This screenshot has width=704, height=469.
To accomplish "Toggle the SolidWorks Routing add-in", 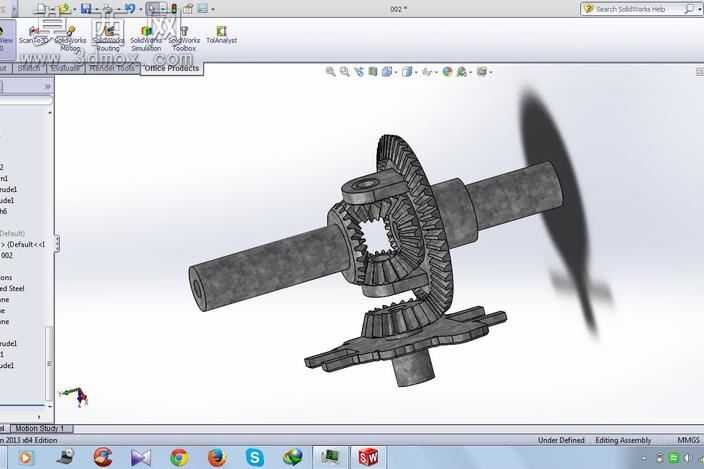I will 108,38.
